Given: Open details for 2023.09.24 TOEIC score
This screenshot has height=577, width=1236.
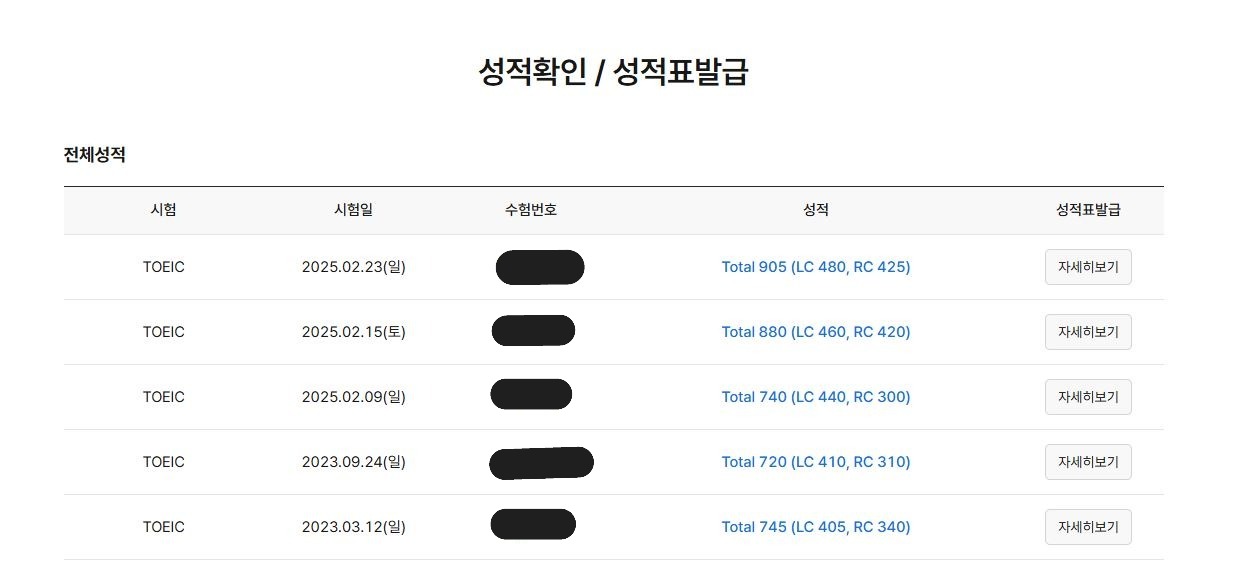Looking at the screenshot, I should pyautogui.click(x=1088, y=462).
